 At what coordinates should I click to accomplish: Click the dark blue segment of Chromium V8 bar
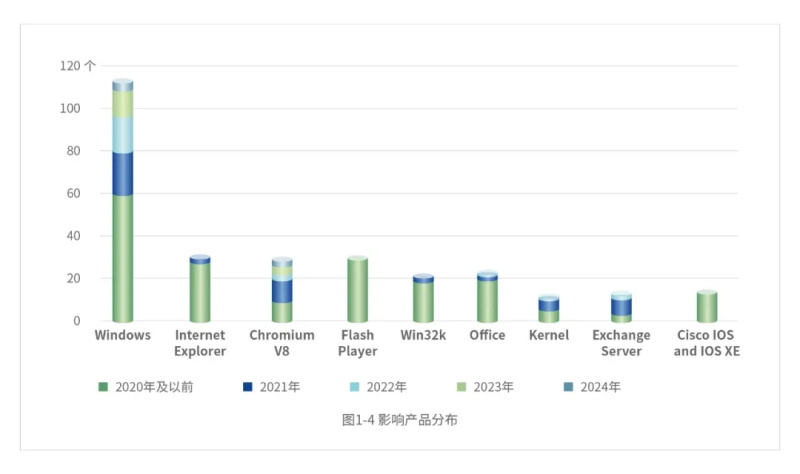click(x=282, y=290)
